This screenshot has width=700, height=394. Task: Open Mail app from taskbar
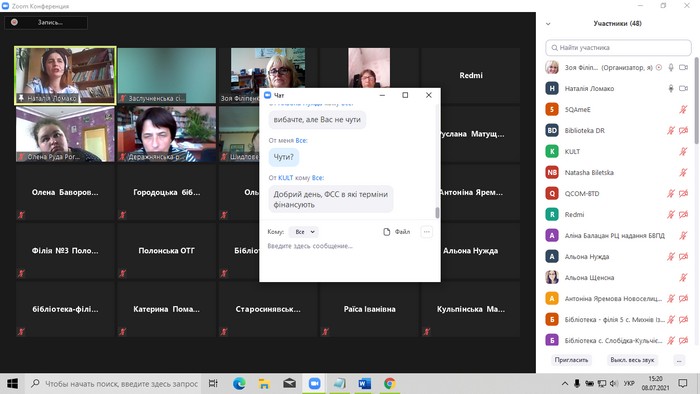click(x=289, y=384)
